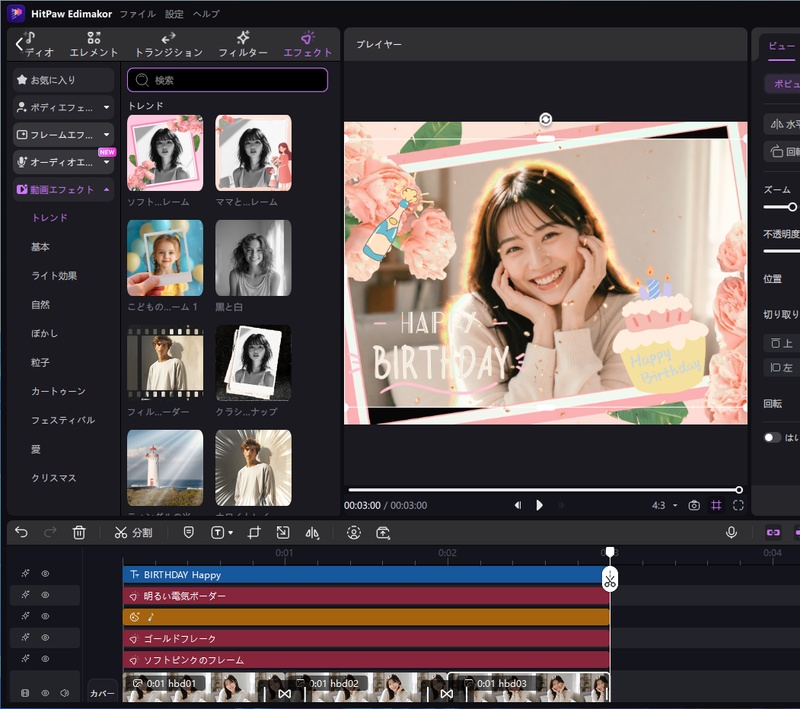Toggle visibility of BIRTHDAY Happy text track
Screen dimensions: 800x709
click(x=45, y=574)
